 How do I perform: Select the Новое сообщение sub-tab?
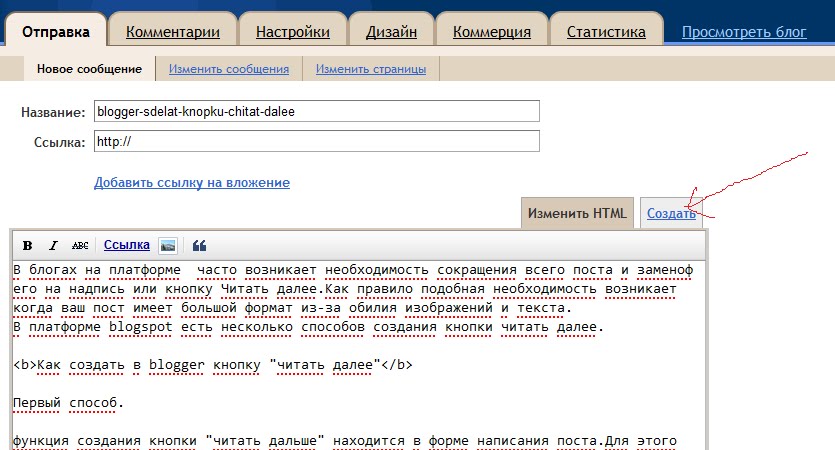tap(89, 69)
